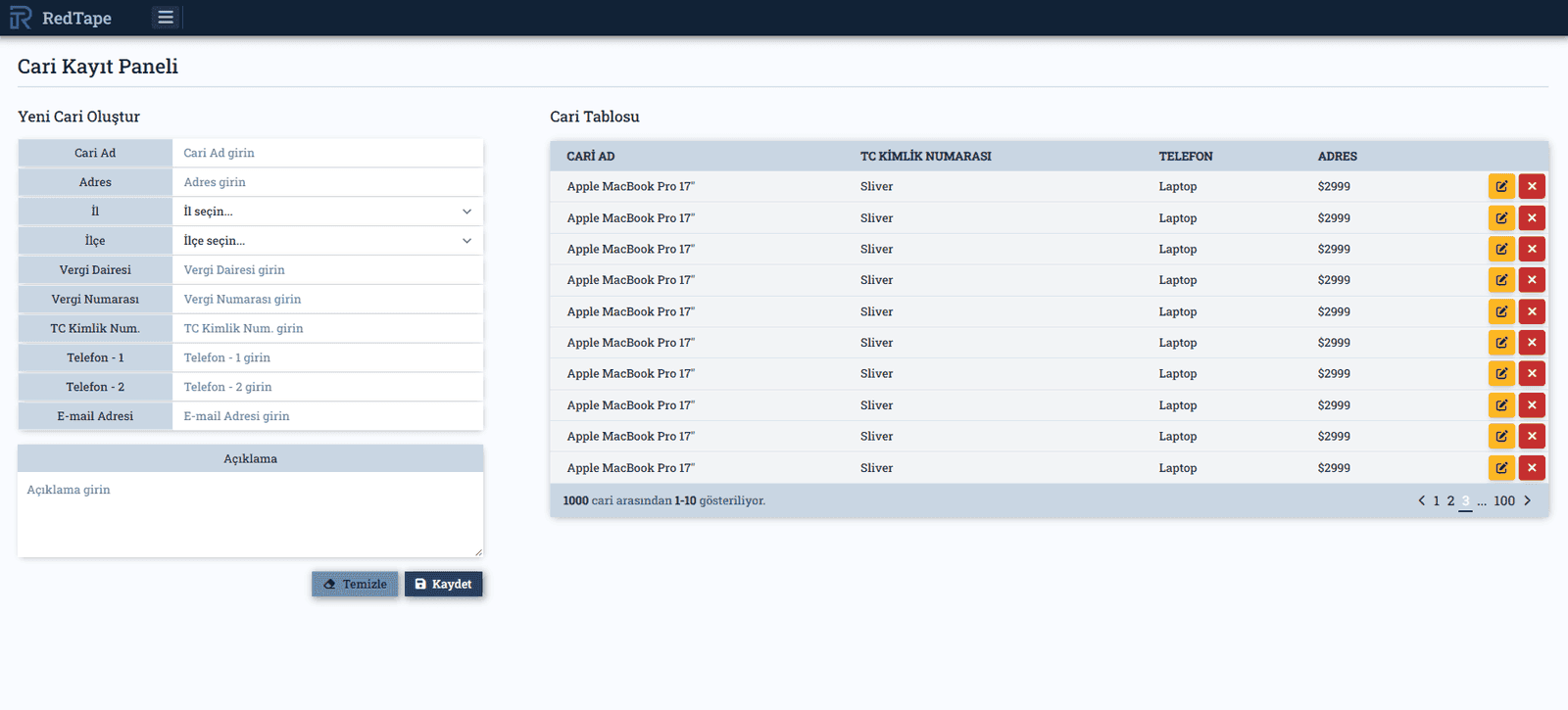Click the ninth row's red X icon
The width and height of the screenshot is (1568, 710).
click(x=1532, y=436)
